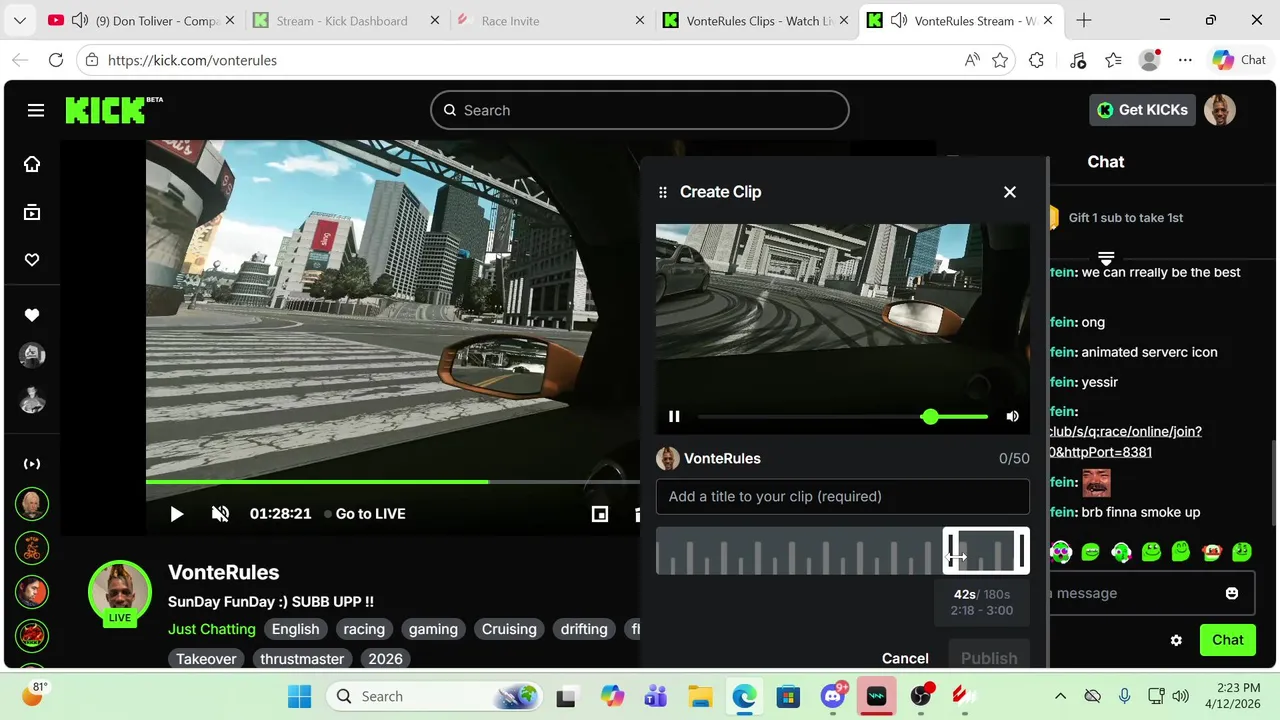Screen dimensions: 1280x720
Task: Open the media control music icon
Action: pyautogui.click(x=1077, y=60)
